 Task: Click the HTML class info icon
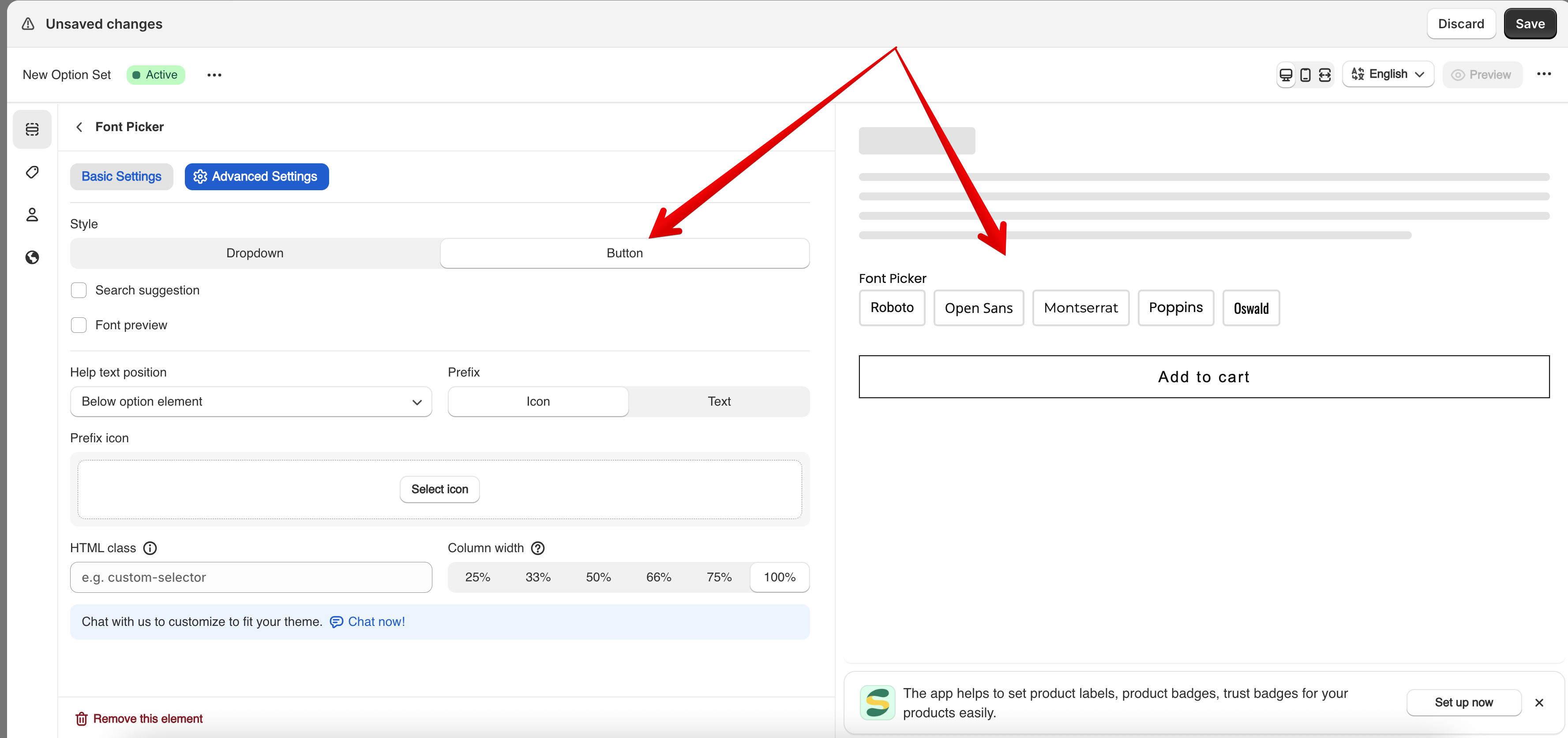[x=150, y=548]
